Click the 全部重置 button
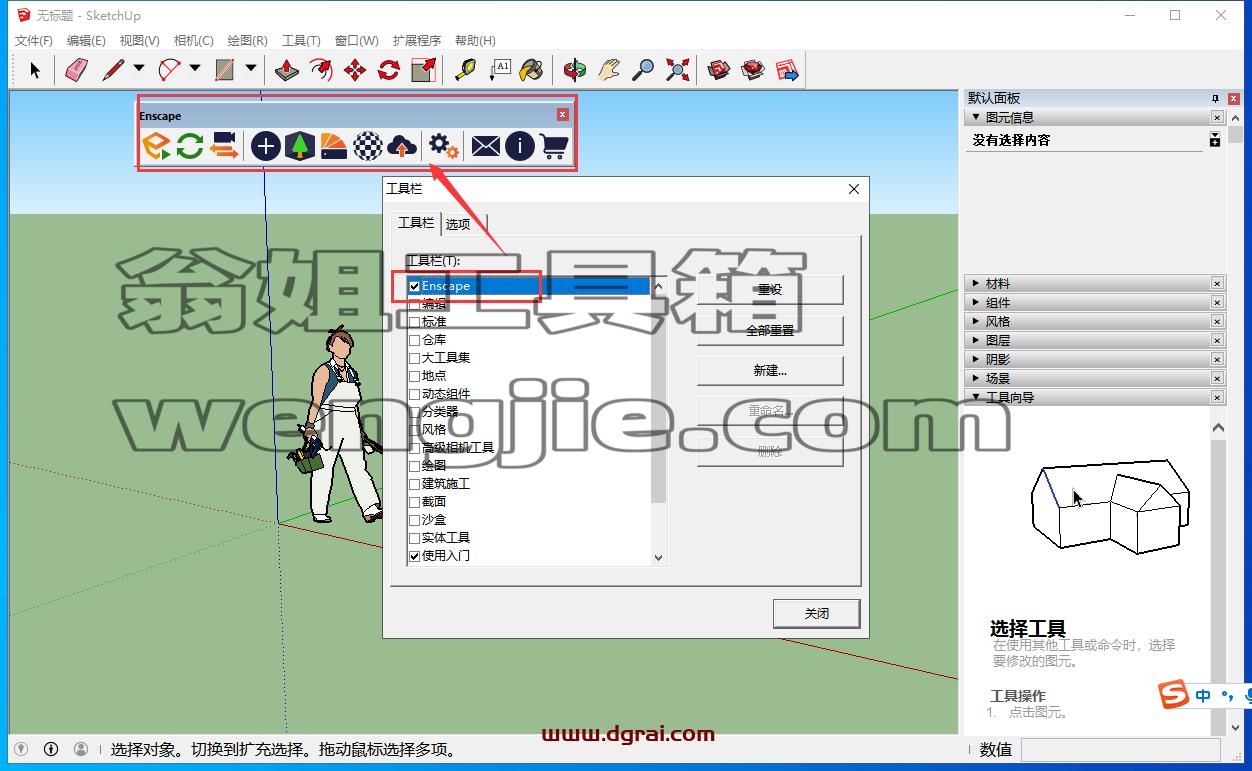The image size is (1252, 771). coord(770,330)
